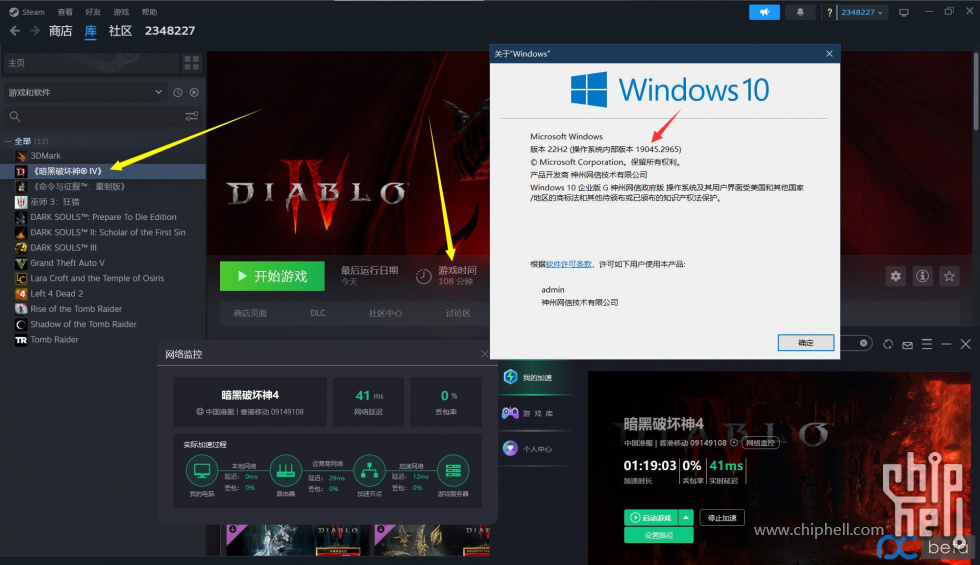Image resolution: width=980 pixels, height=565 pixels.
Task: Open the 社区 community tab
Action: tap(120, 31)
